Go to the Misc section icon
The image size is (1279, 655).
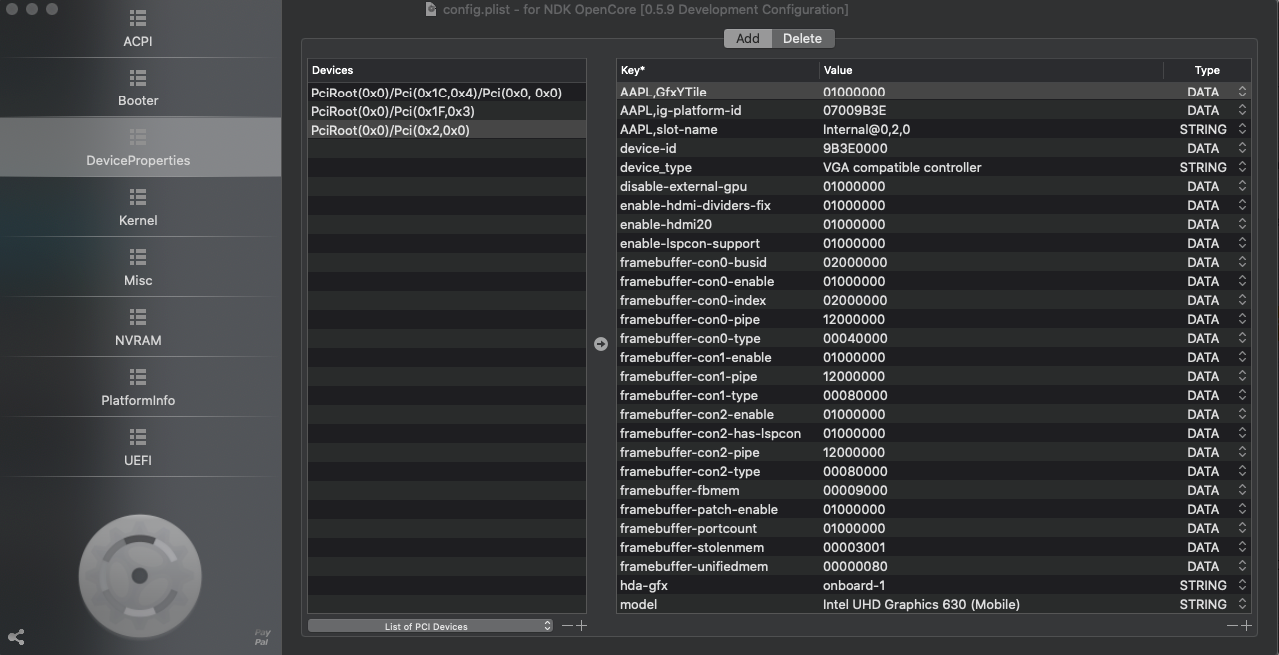click(x=138, y=258)
